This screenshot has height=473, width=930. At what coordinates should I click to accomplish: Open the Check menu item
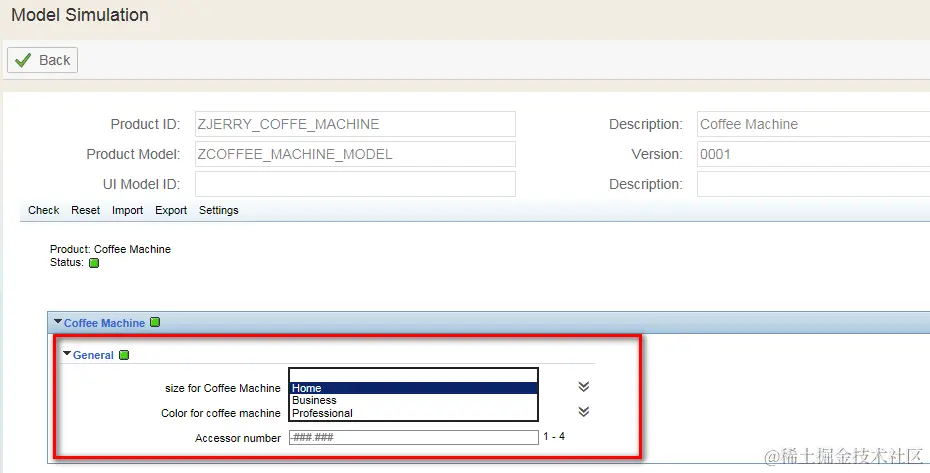pos(43,210)
